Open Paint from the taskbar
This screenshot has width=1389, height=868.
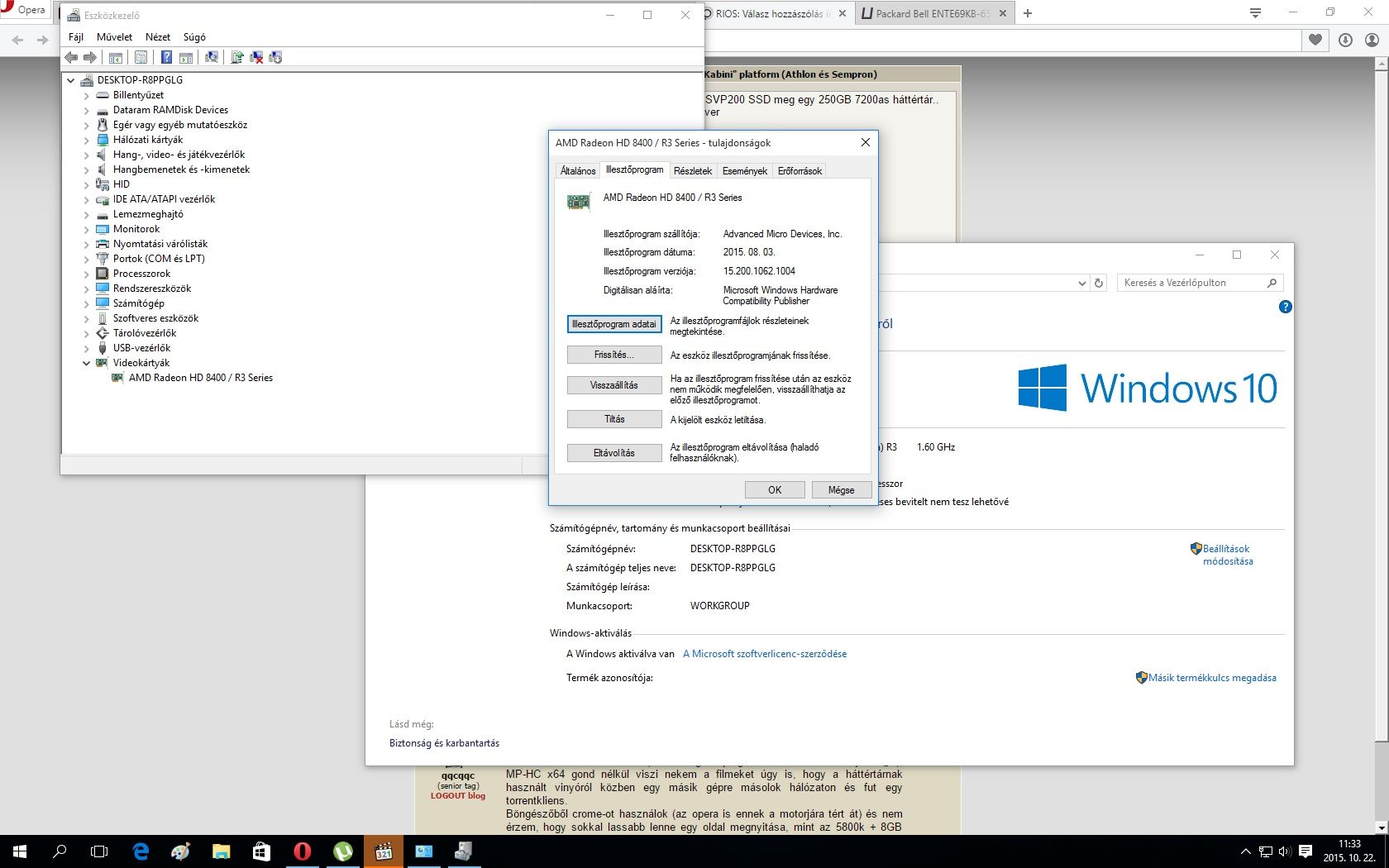[180, 851]
